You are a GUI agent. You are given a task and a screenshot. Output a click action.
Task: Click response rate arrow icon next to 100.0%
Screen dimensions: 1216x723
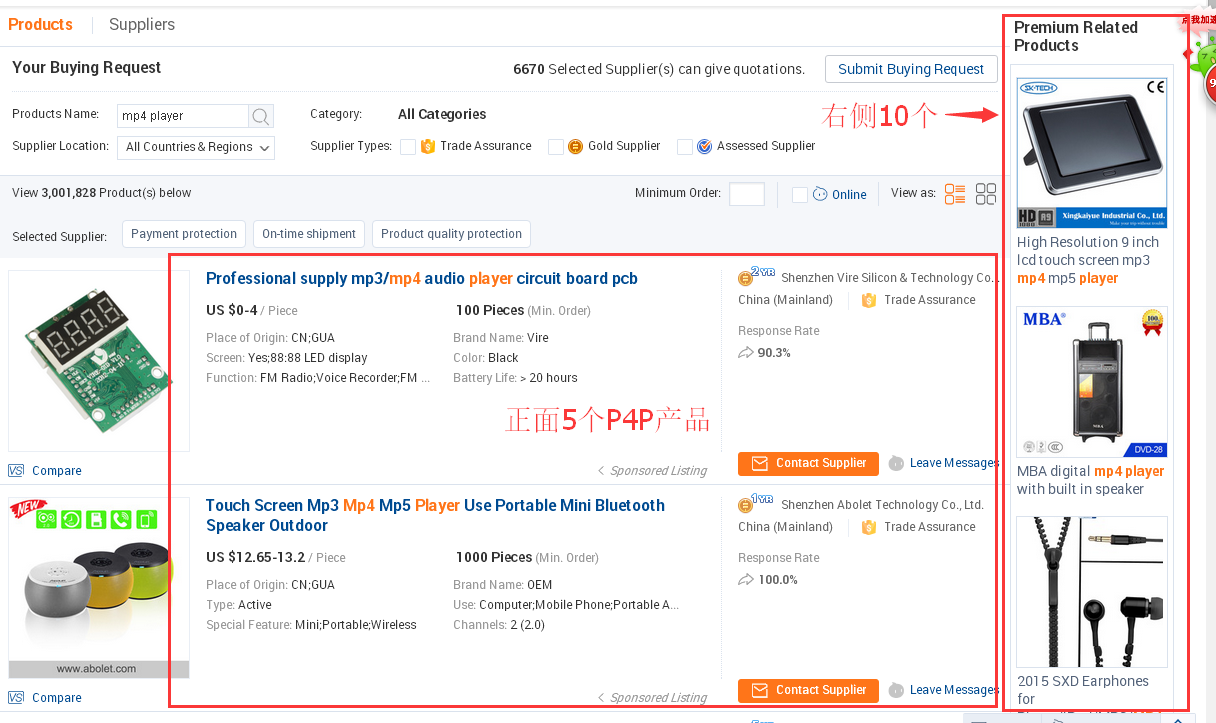coord(746,579)
